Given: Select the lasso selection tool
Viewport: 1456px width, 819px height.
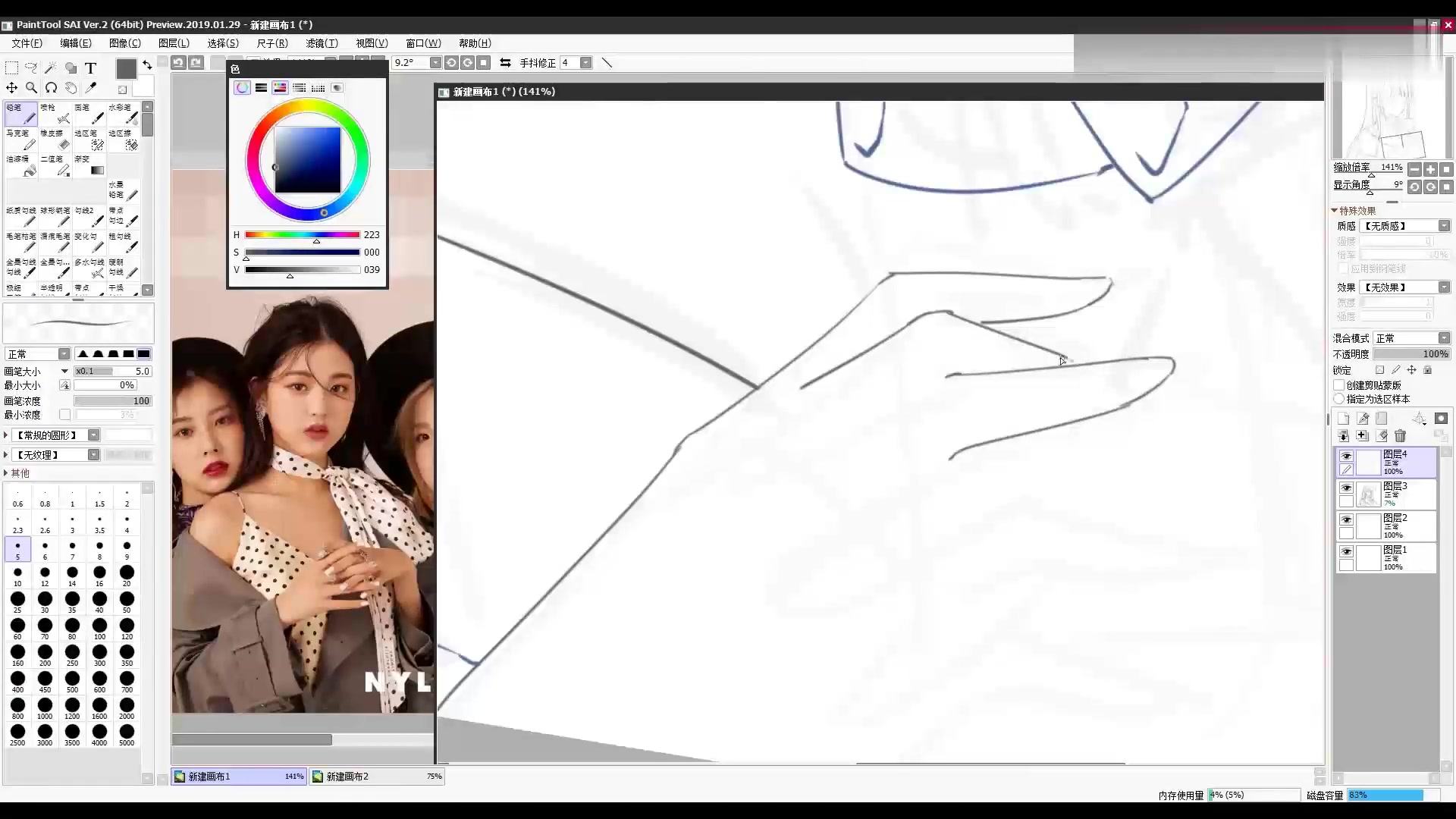Looking at the screenshot, I should tap(31, 67).
